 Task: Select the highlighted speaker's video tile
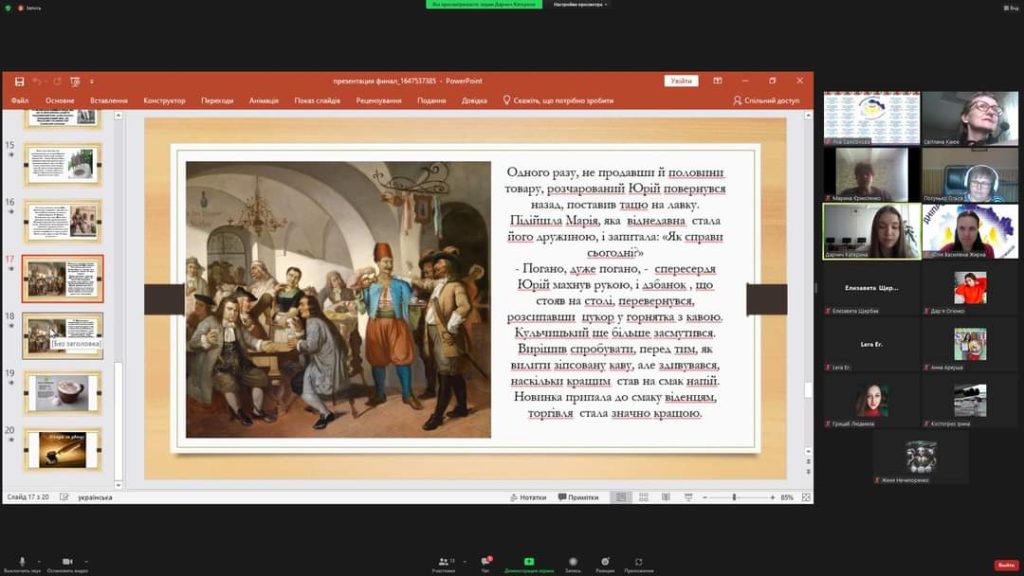[872, 231]
